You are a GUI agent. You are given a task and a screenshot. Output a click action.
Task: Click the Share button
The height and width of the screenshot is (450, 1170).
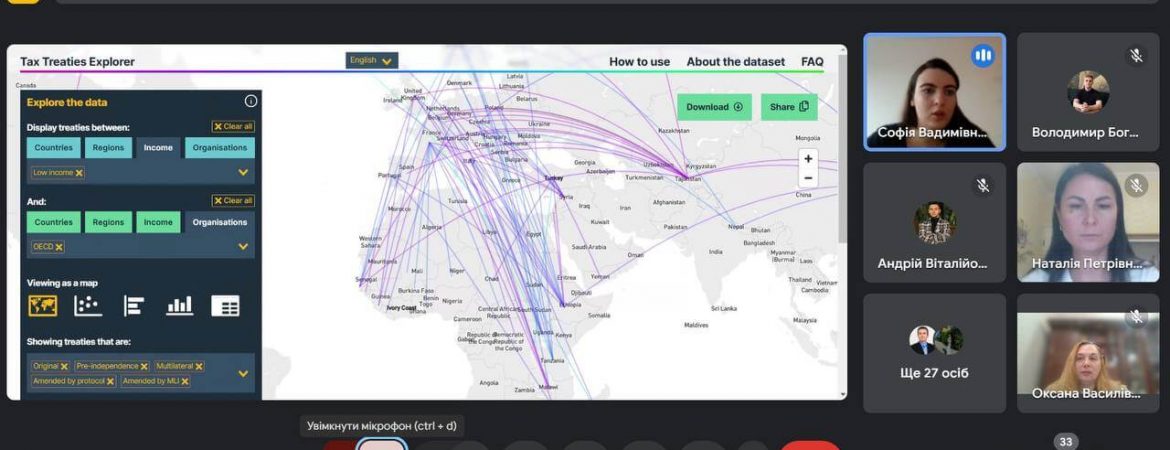tap(789, 107)
